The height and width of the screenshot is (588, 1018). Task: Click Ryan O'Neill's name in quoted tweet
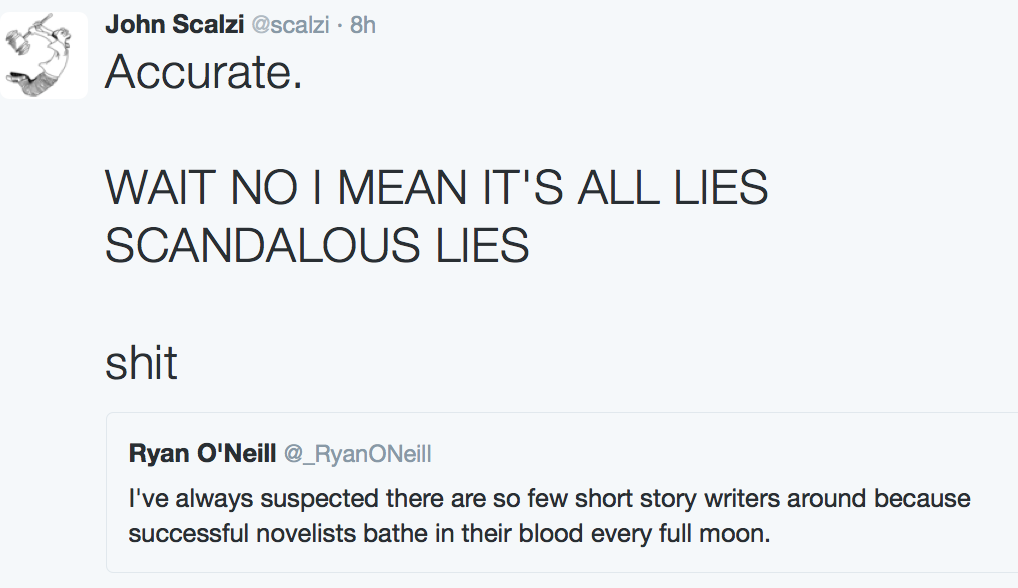click(202, 454)
